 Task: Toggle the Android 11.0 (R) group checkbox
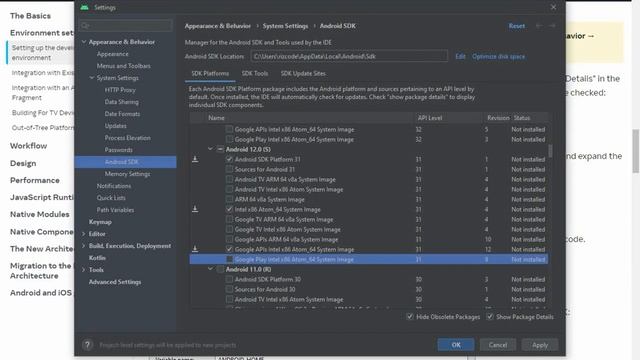[220, 269]
